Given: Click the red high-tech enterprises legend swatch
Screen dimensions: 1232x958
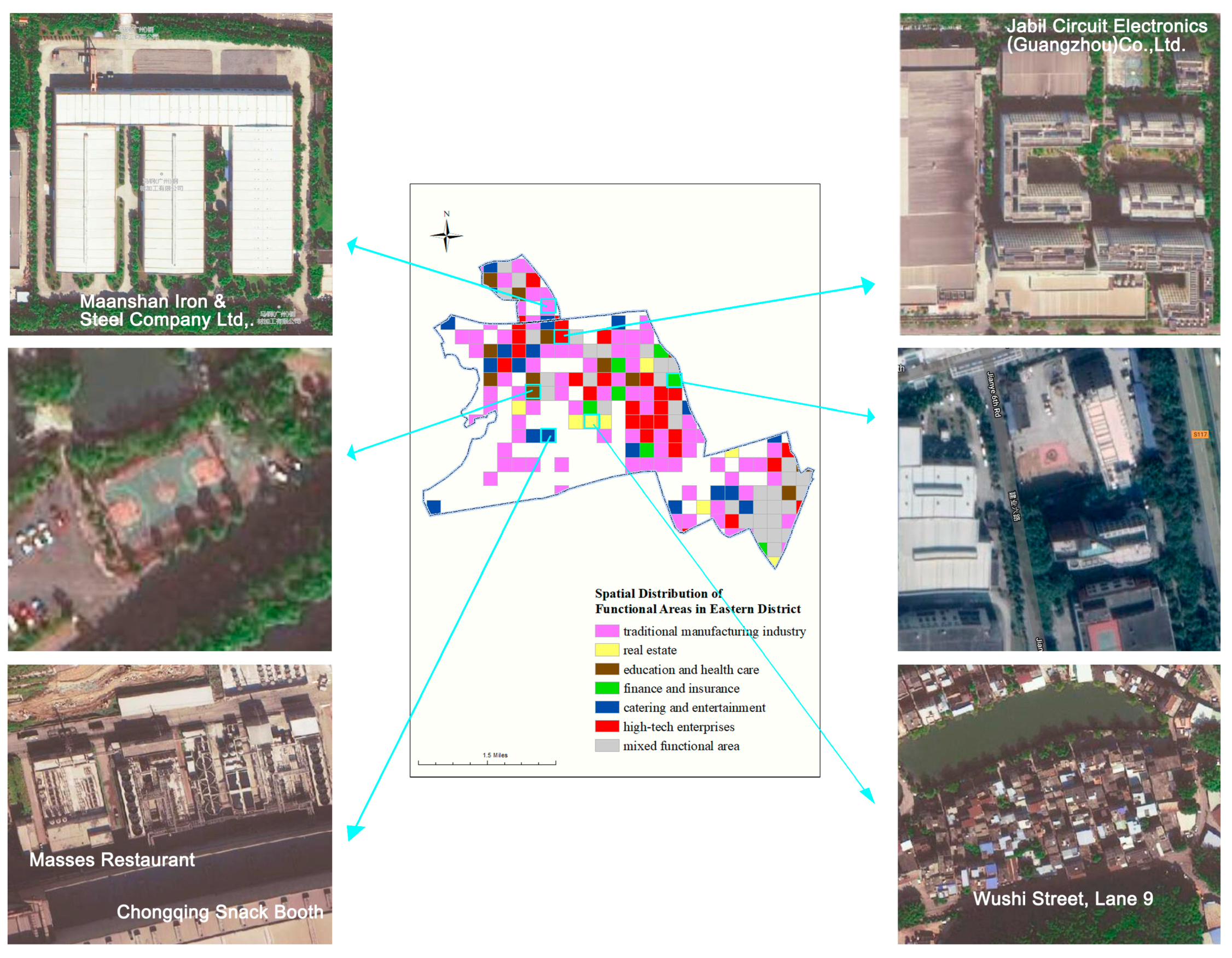Looking at the screenshot, I should point(607,727).
